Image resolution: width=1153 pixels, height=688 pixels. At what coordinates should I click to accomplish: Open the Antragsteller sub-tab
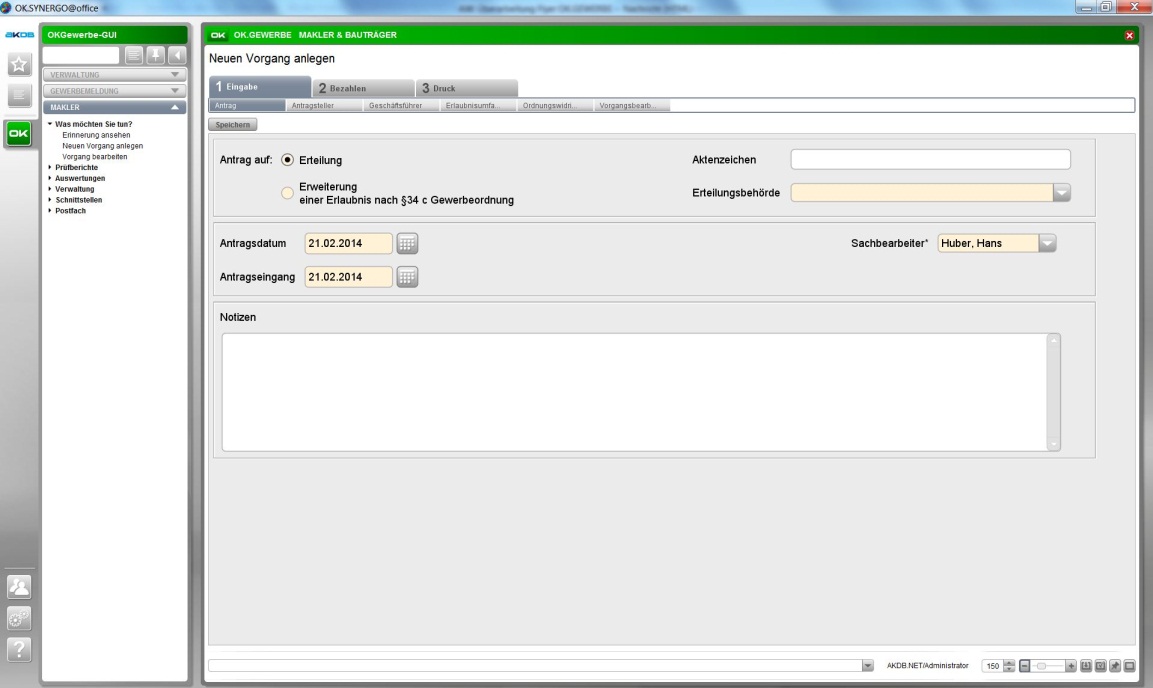[x=314, y=105]
